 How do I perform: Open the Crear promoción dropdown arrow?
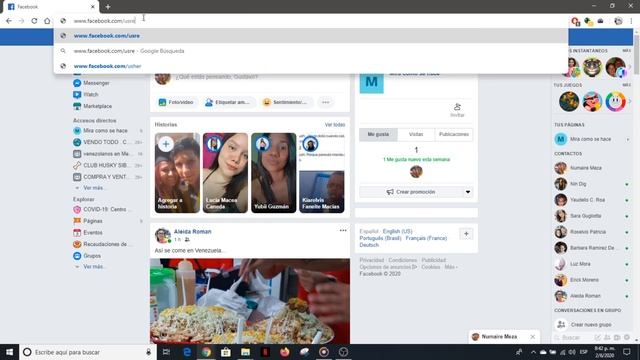pos(468,192)
